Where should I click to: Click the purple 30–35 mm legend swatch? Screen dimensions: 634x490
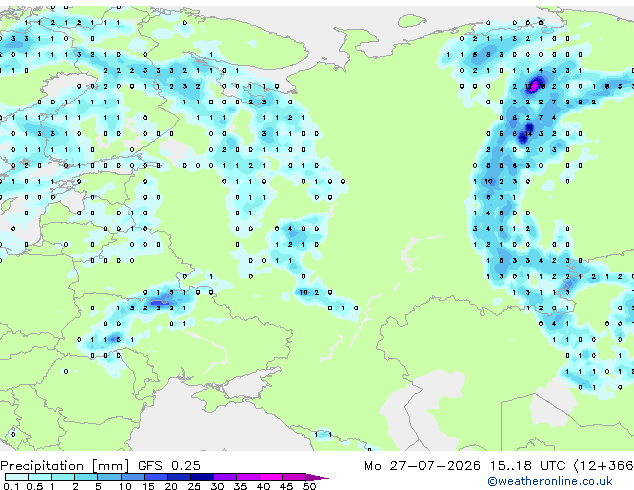tap(225, 477)
